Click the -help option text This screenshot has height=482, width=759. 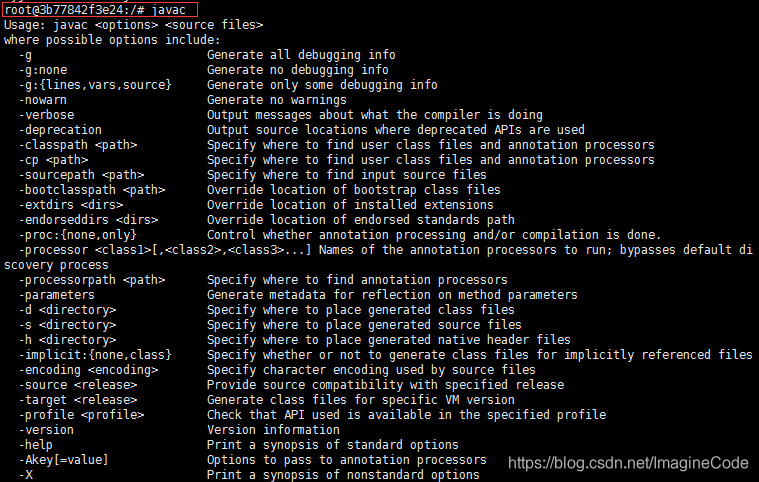pyautogui.click(x=39, y=445)
